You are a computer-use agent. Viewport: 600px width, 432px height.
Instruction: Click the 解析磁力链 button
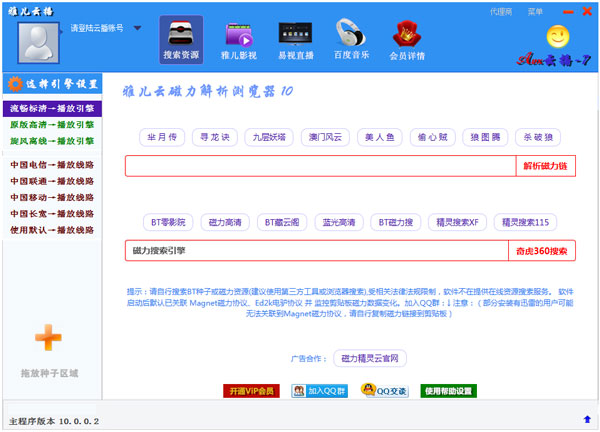click(x=546, y=166)
